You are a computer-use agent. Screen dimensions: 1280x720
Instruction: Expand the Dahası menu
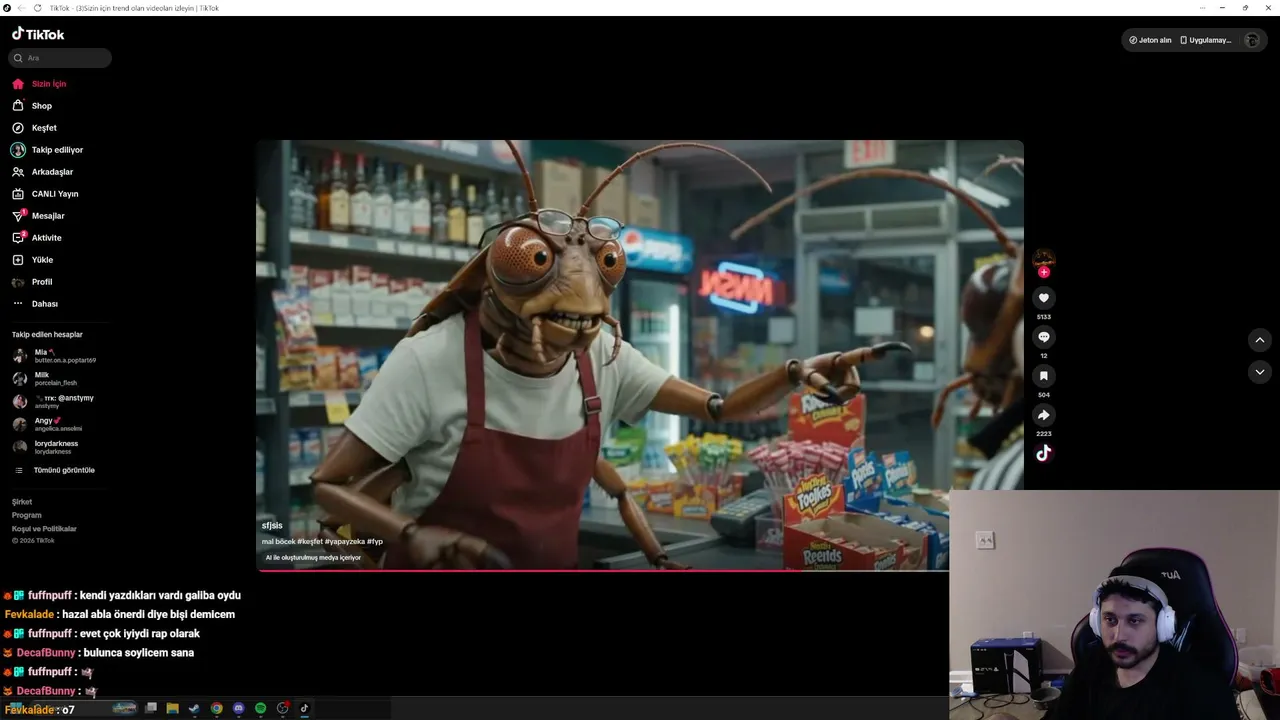pos(36,304)
